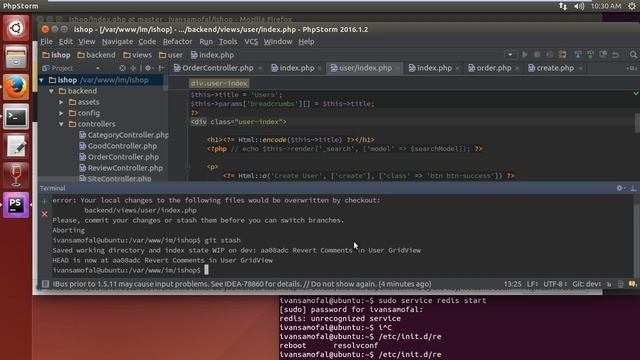Change UTF-8 file encoding in status bar
This screenshot has height=360, width=640.
click(x=555, y=284)
